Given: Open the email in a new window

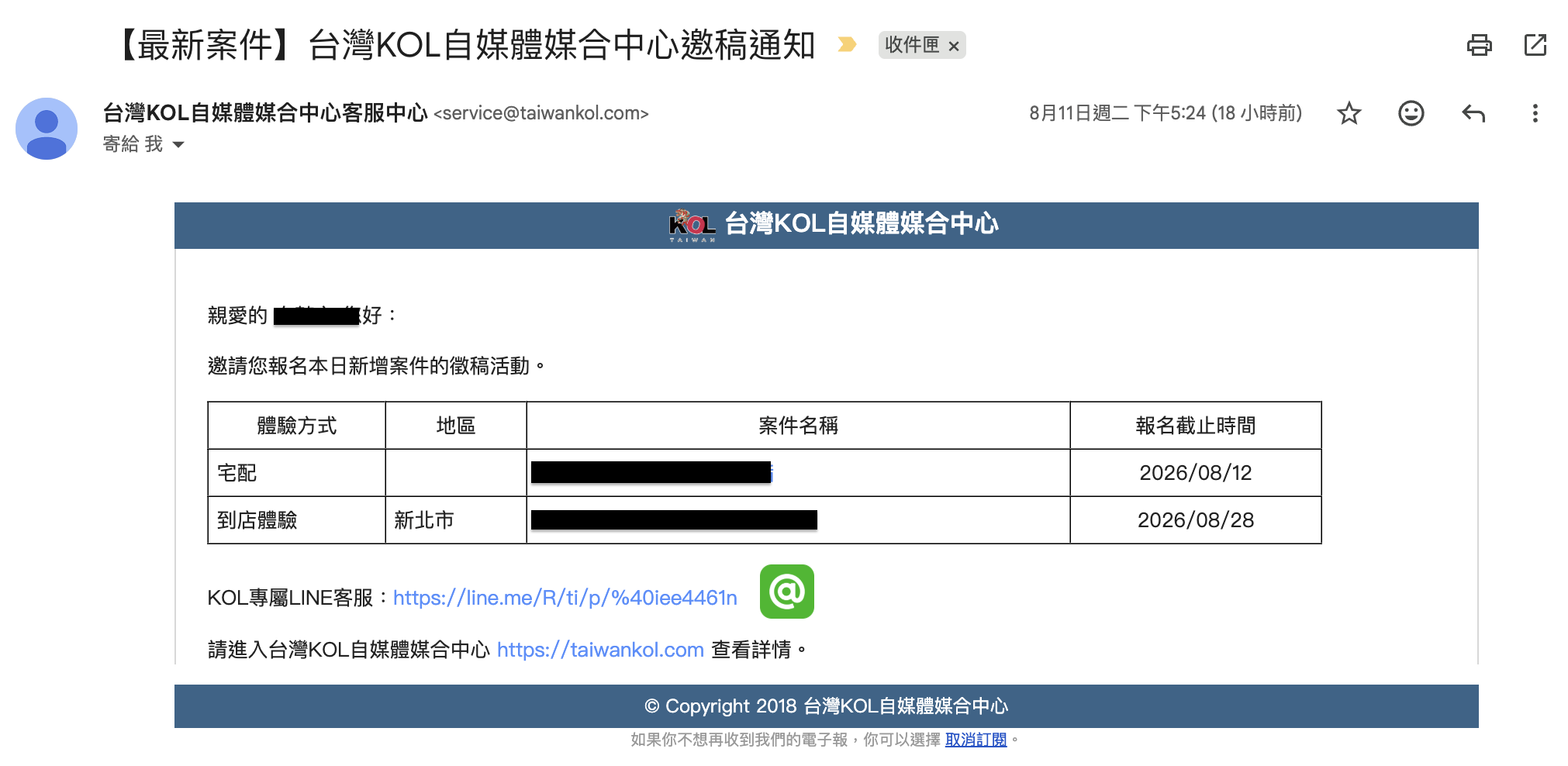Looking at the screenshot, I should pyautogui.click(x=1535, y=45).
